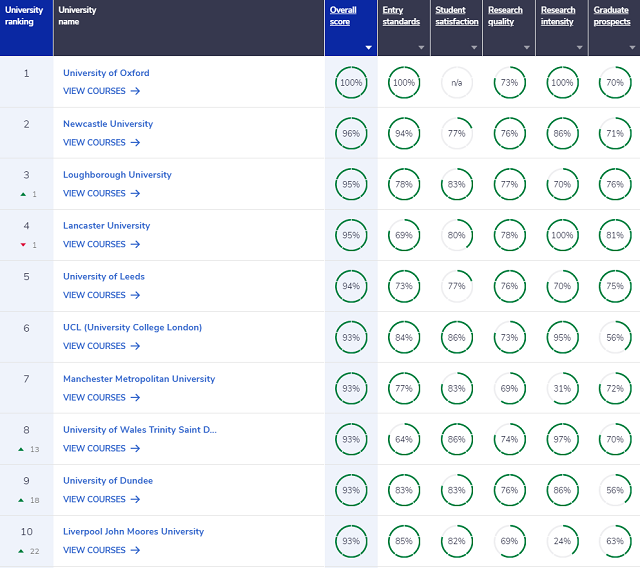Click the Graduate prospects sort arrow
The image size is (640, 568).
pyautogui.click(x=632, y=48)
